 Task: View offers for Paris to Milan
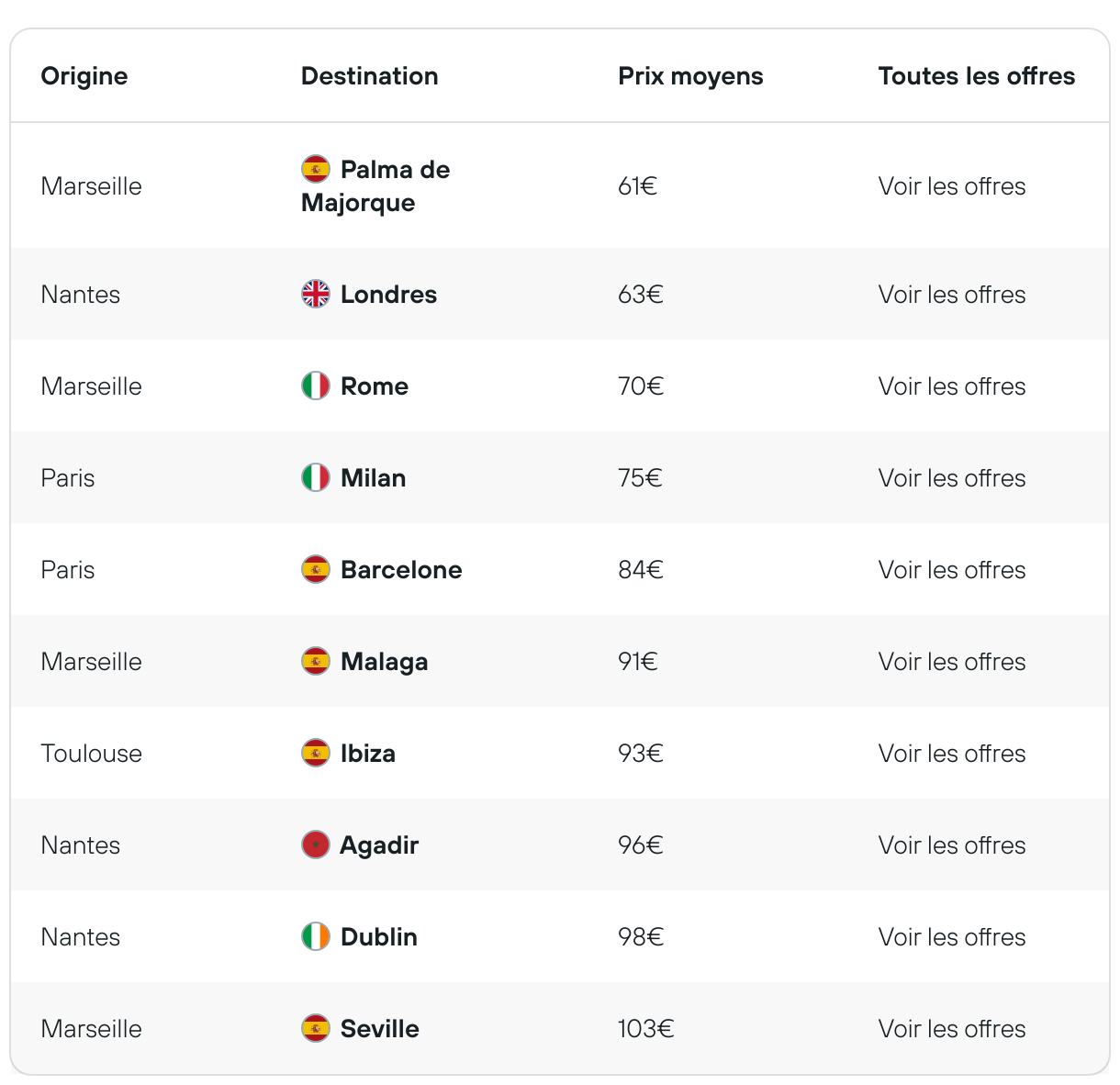pyautogui.click(x=952, y=478)
